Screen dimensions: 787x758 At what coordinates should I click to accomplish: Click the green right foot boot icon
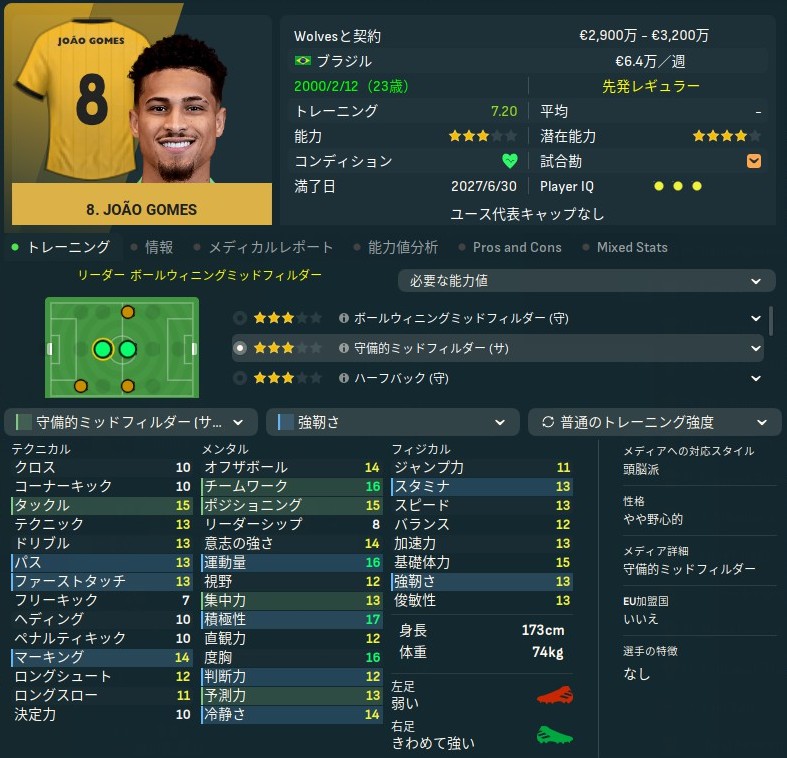(555, 735)
